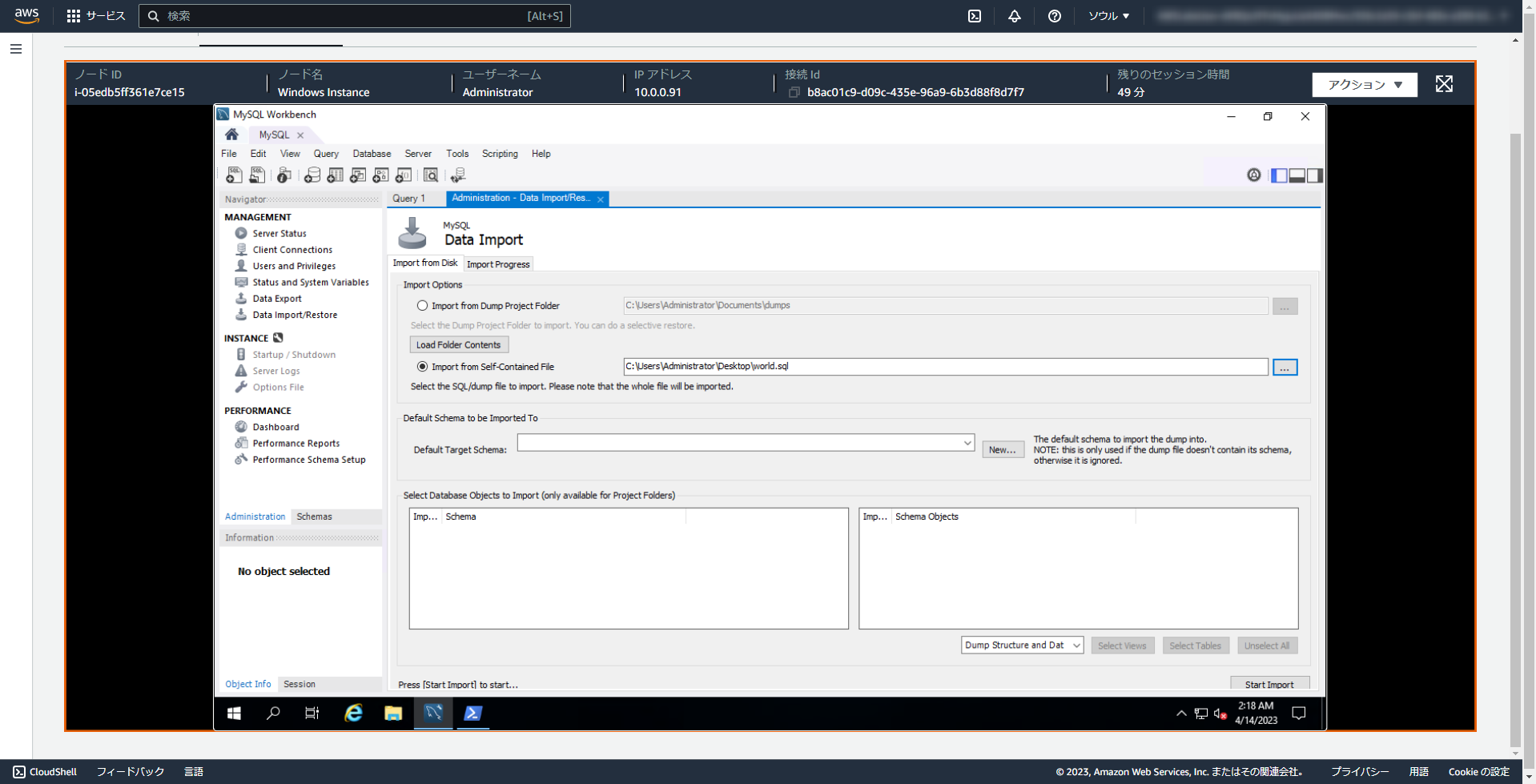1536x784 pixels.
Task: Switch to the Import Progress tab
Action: [x=498, y=263]
